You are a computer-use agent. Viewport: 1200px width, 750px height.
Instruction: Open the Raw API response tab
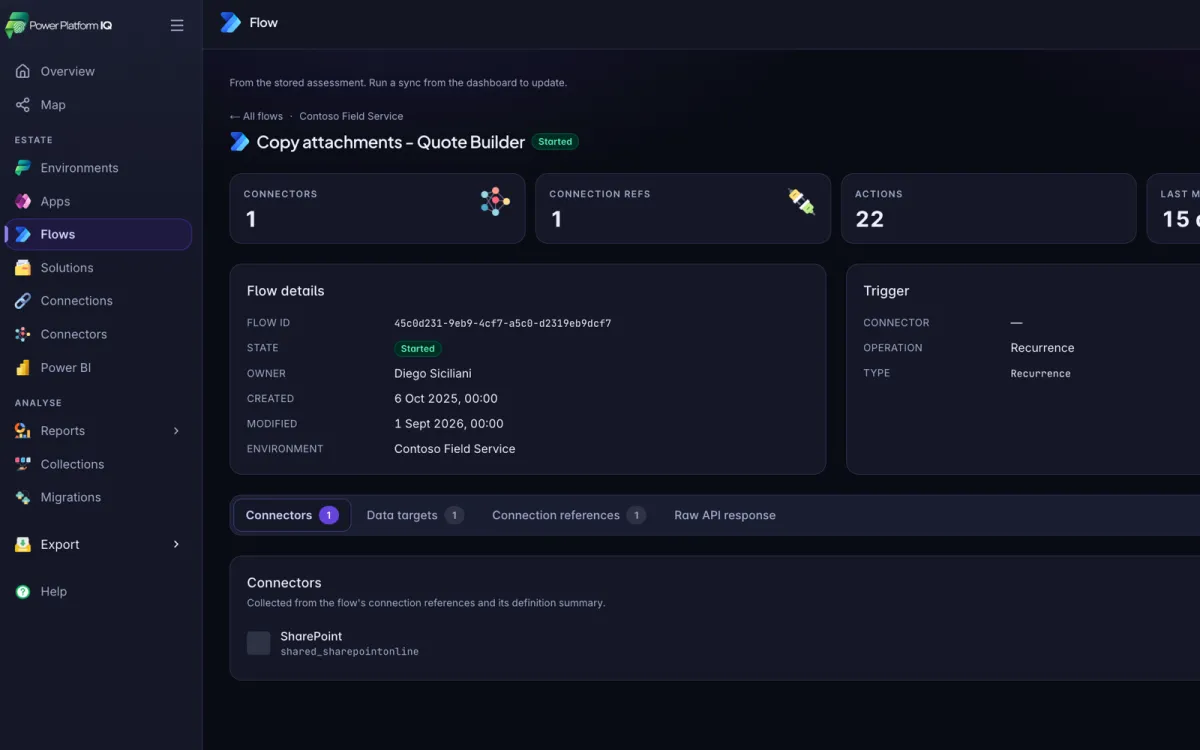coord(725,515)
